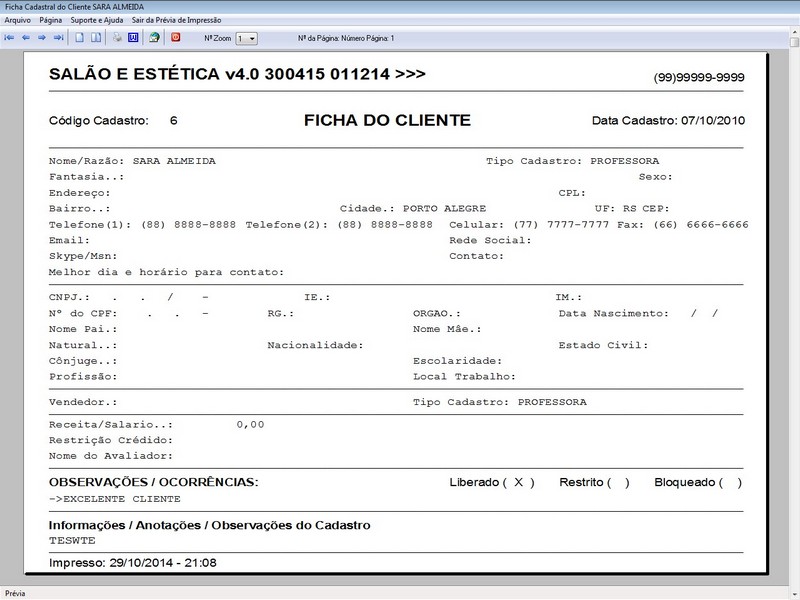Screen dimensions: 800x600
Task: Open the Suporte e Ajuda menu
Action: tap(97, 20)
